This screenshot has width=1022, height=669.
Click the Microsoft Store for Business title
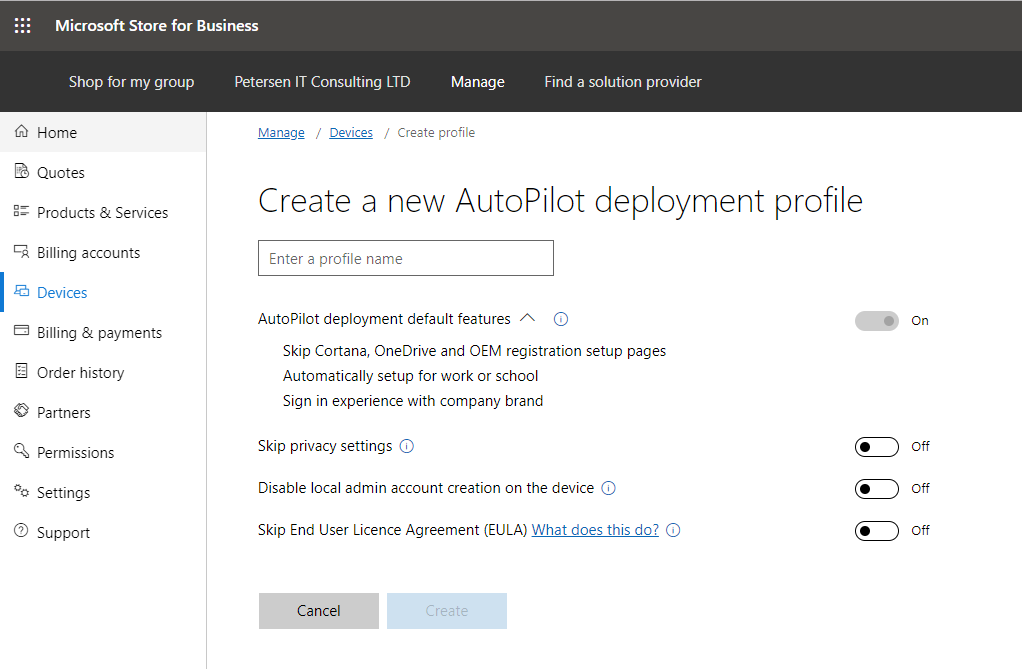[x=156, y=25]
